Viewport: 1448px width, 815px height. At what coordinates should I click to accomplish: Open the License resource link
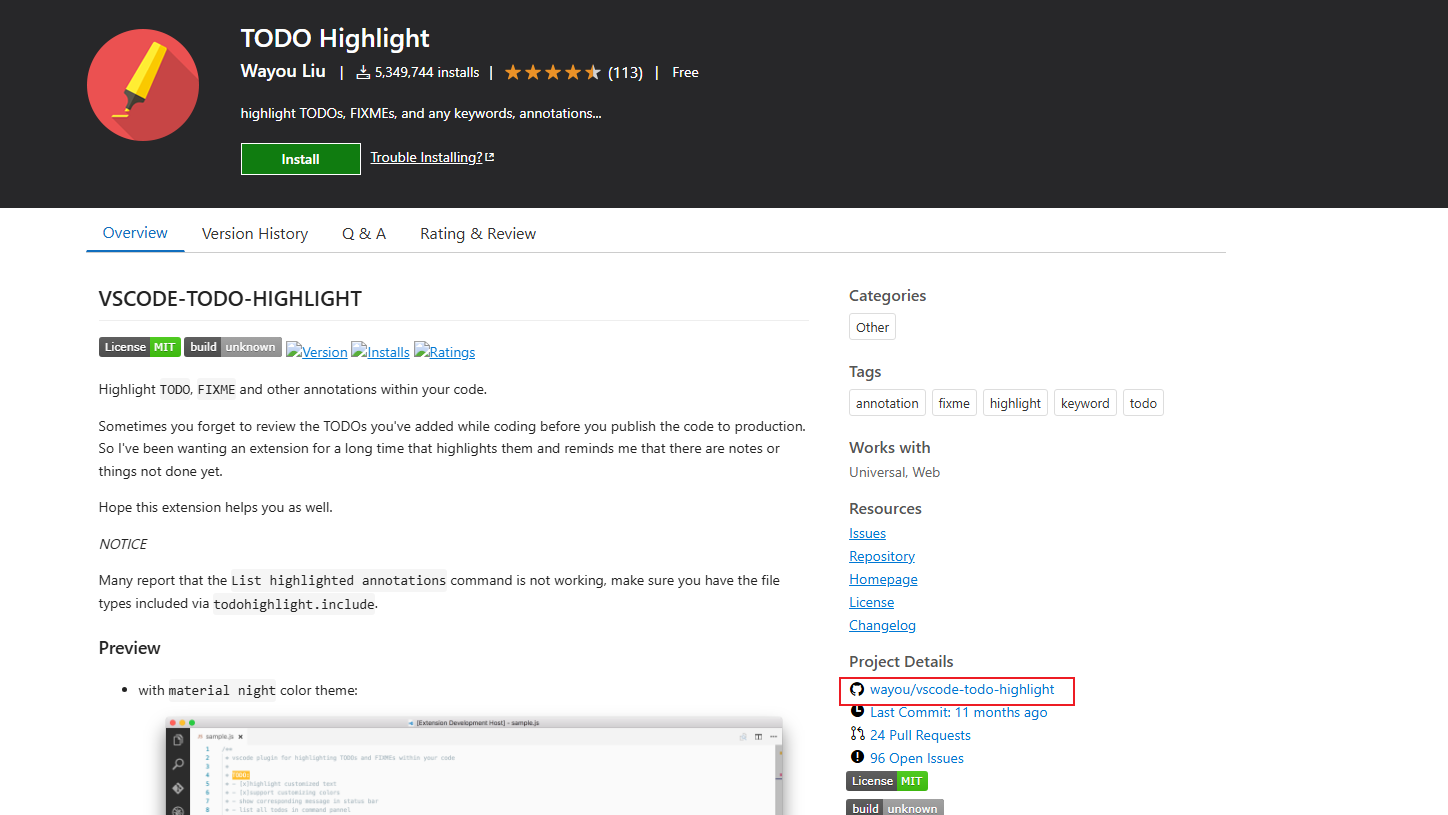click(x=871, y=602)
